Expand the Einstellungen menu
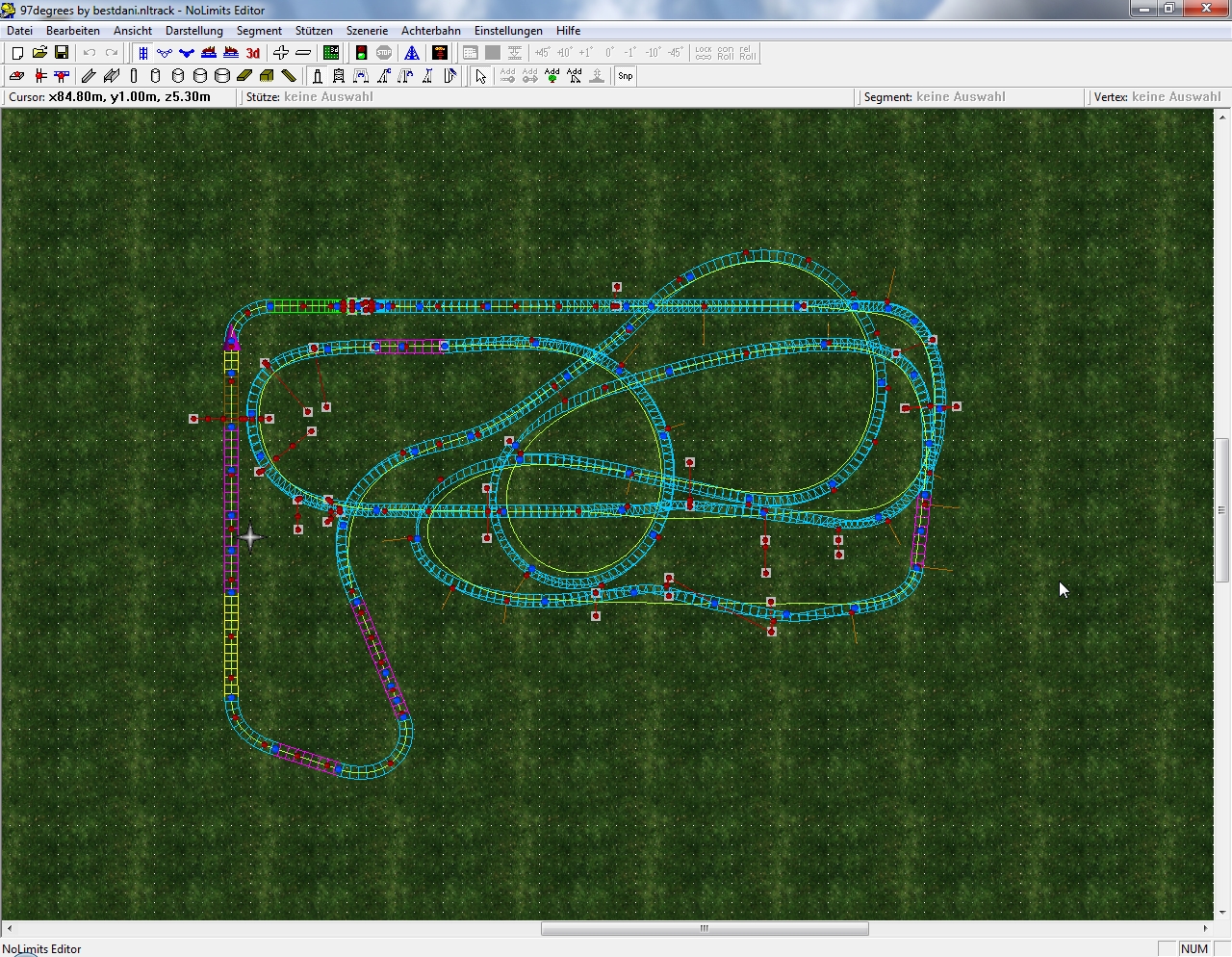Image resolution: width=1232 pixels, height=957 pixels. pyautogui.click(x=508, y=31)
